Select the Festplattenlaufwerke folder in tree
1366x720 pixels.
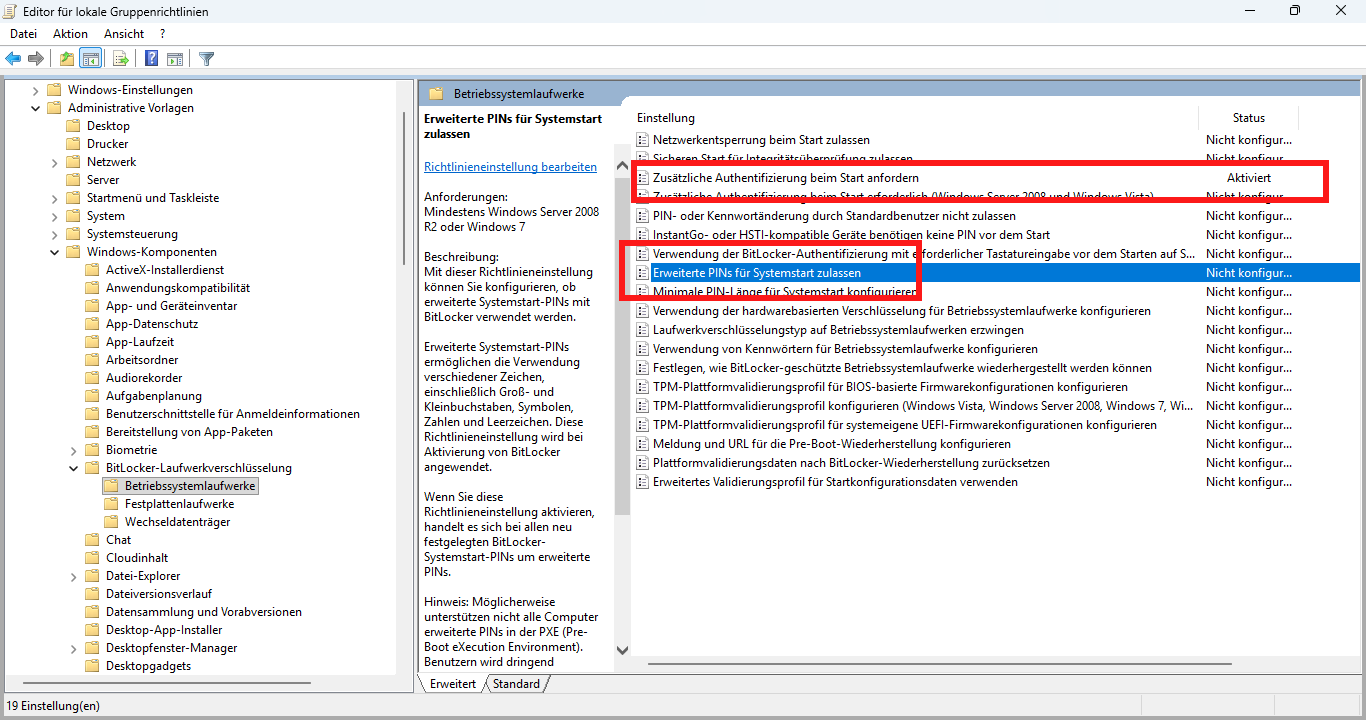[x=179, y=504]
